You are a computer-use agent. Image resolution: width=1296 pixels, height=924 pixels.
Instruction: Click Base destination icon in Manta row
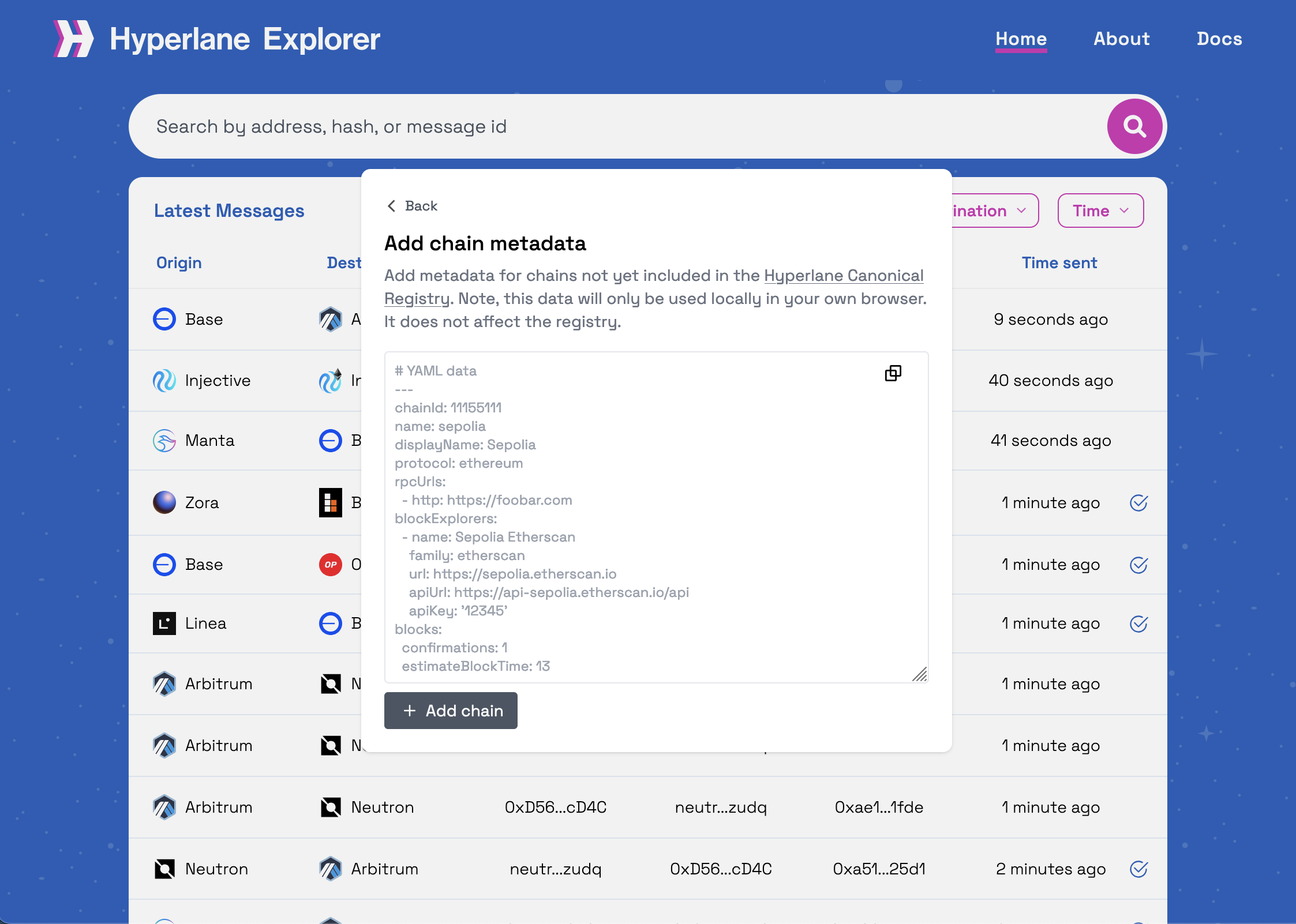(x=331, y=441)
